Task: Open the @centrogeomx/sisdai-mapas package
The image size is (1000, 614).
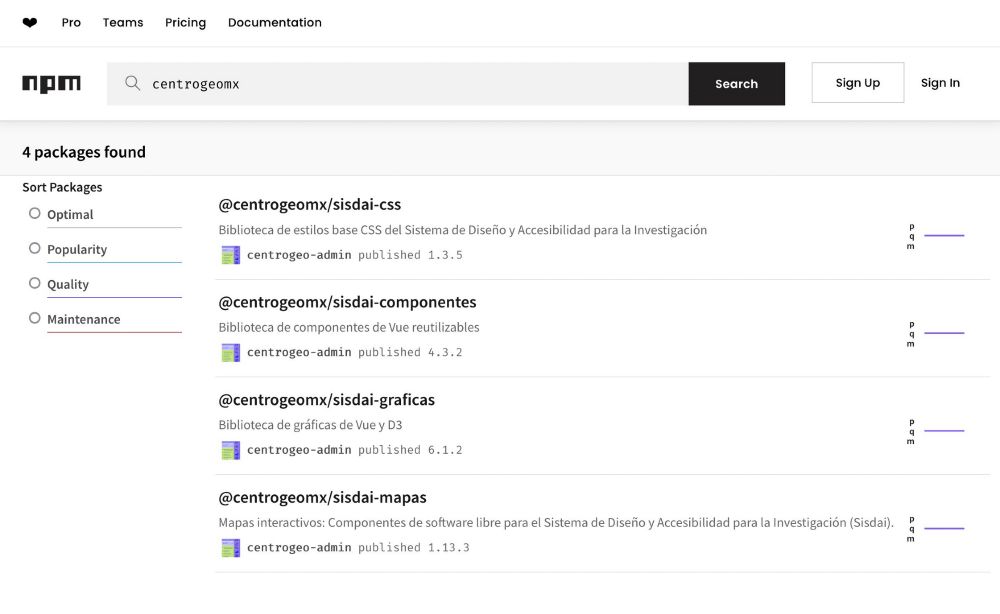Action: (x=323, y=497)
